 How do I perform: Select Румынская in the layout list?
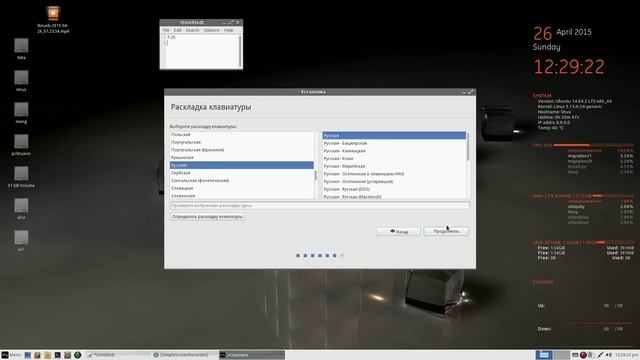[242, 158]
